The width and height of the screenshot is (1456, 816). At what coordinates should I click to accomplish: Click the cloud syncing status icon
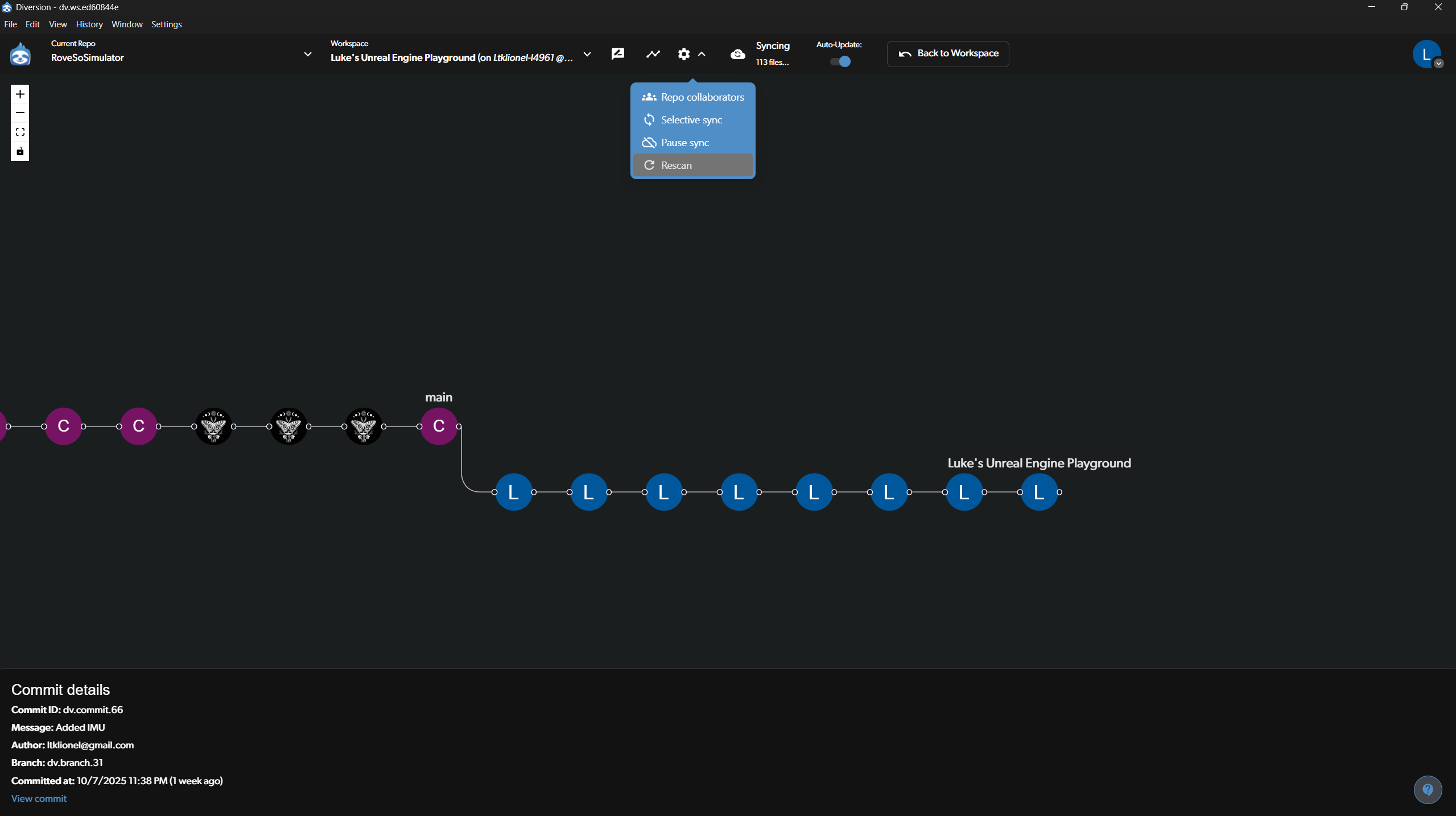pos(738,54)
